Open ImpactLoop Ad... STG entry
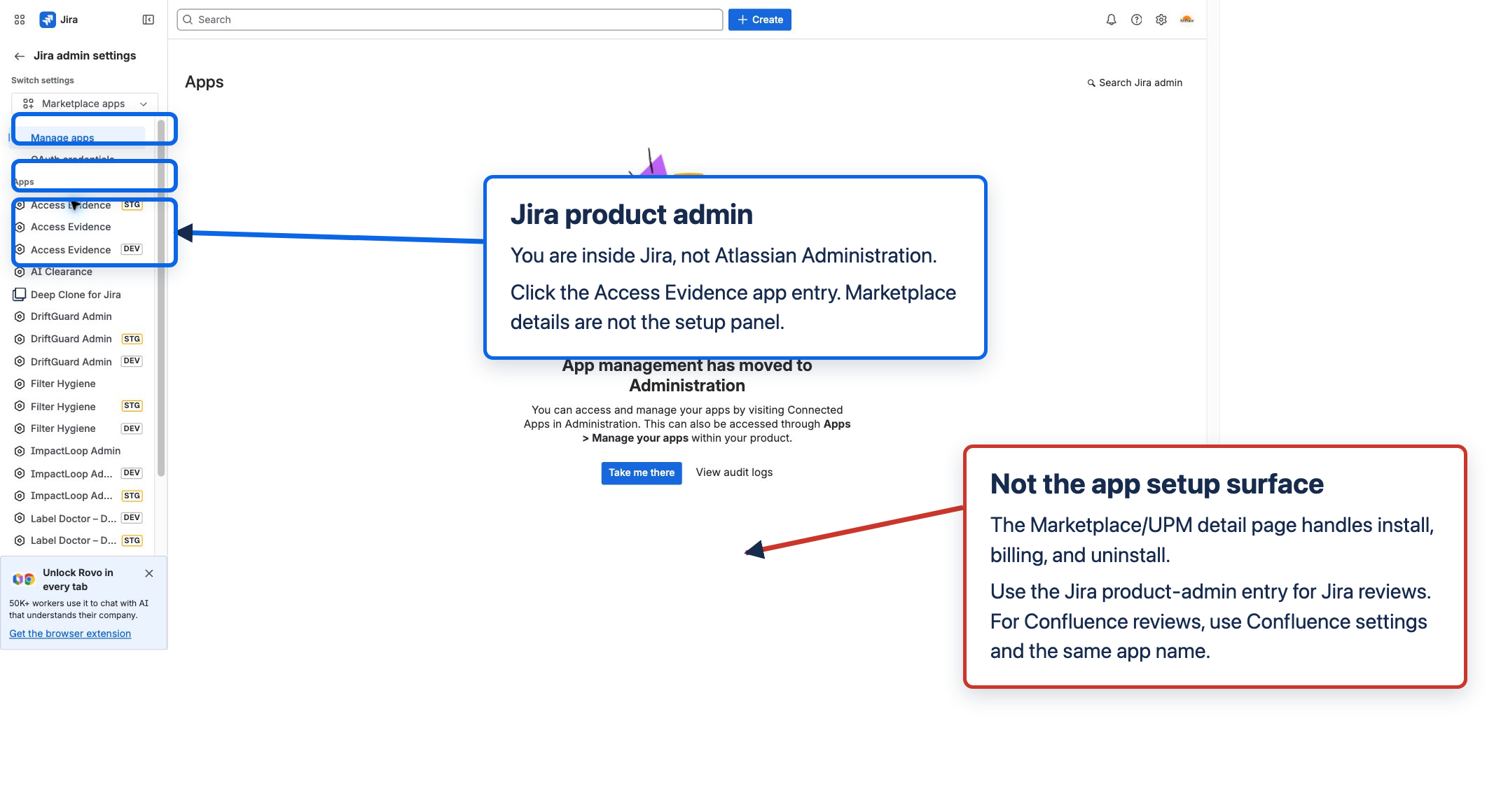The width and height of the screenshot is (1508, 812). pyautogui.click(x=78, y=496)
